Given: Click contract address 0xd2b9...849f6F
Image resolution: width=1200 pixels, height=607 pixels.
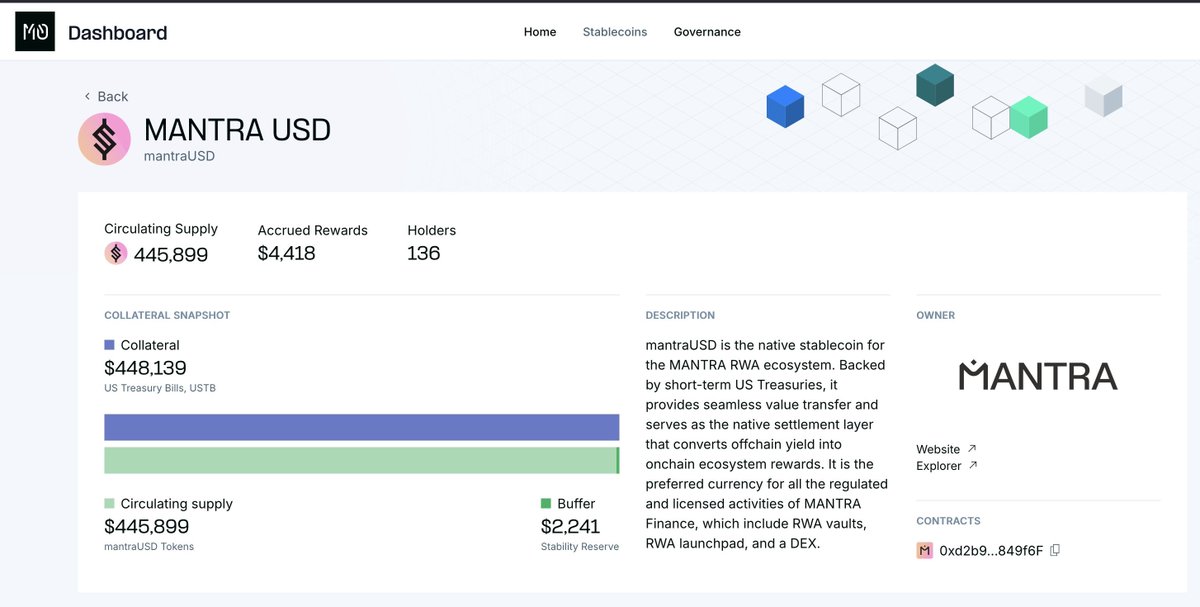Looking at the screenshot, I should tap(991, 550).
